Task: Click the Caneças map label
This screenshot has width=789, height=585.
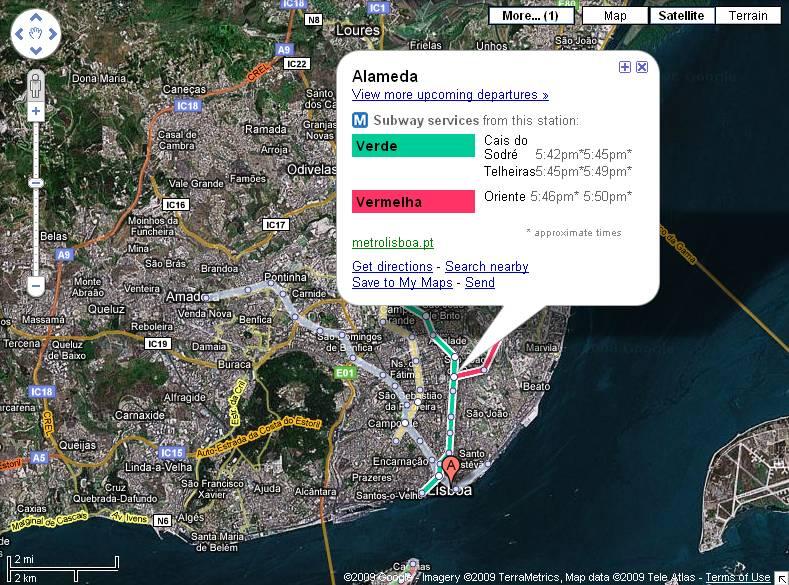Action: 184,90
